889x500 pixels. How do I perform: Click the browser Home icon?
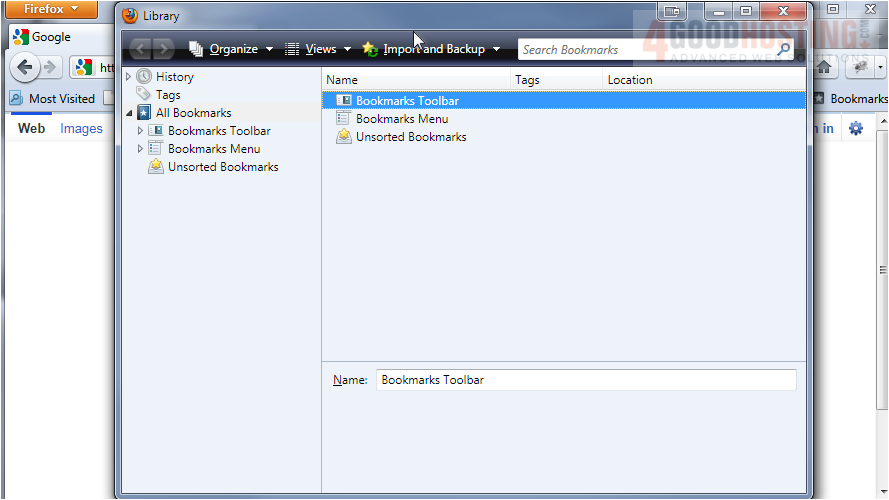pos(825,67)
